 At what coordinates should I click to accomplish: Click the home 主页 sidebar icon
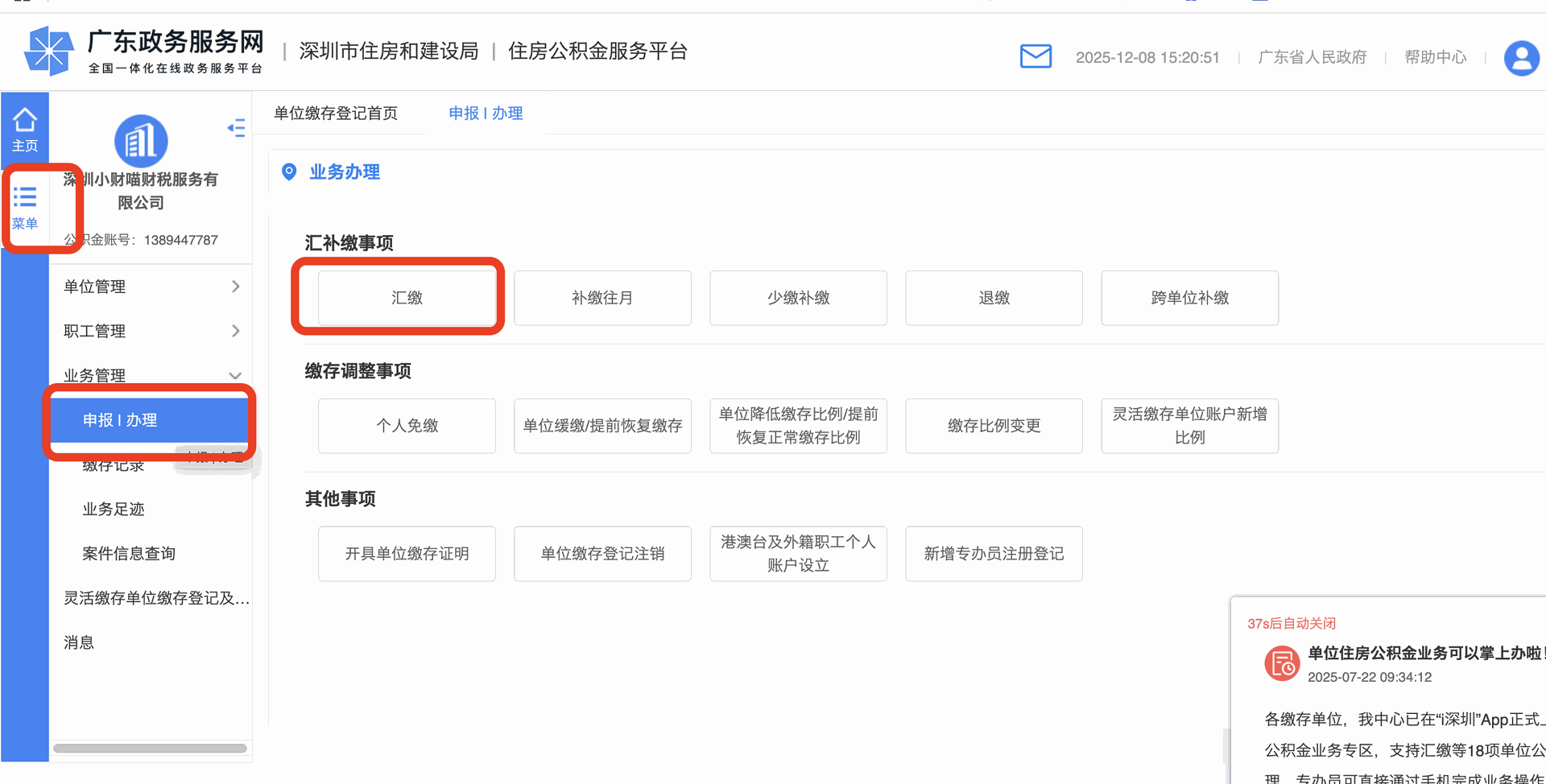(24, 129)
